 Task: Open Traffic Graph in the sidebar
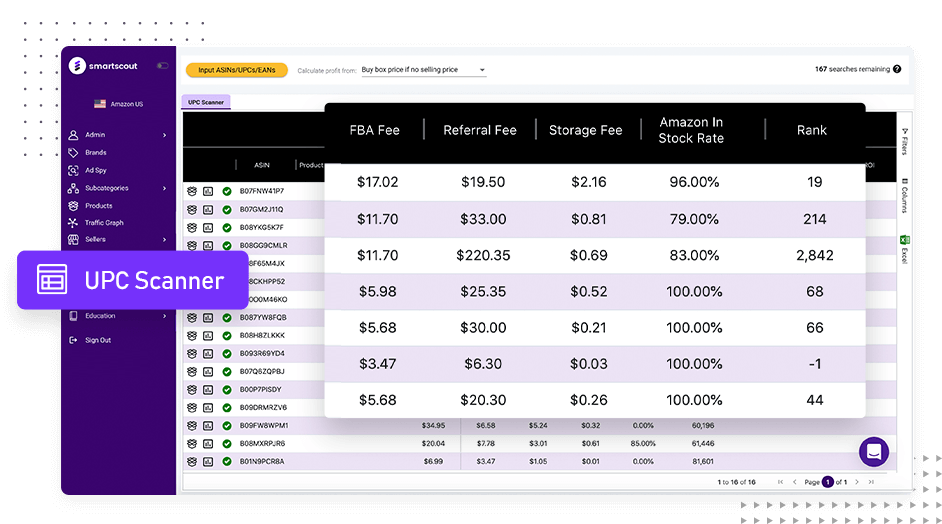(x=104, y=222)
